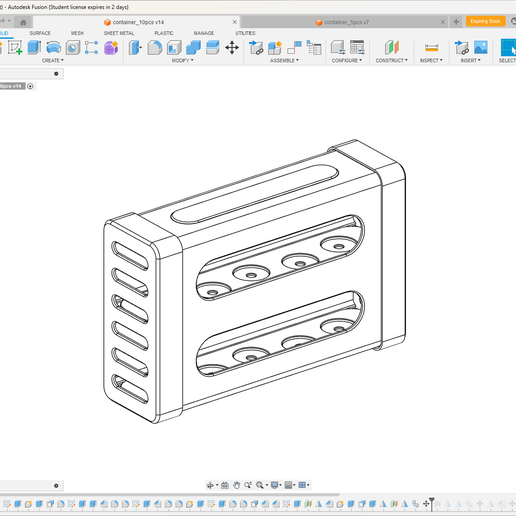Close the container_10pcs v14 tab
Viewport: 516px width, 516px height.
click(x=235, y=22)
